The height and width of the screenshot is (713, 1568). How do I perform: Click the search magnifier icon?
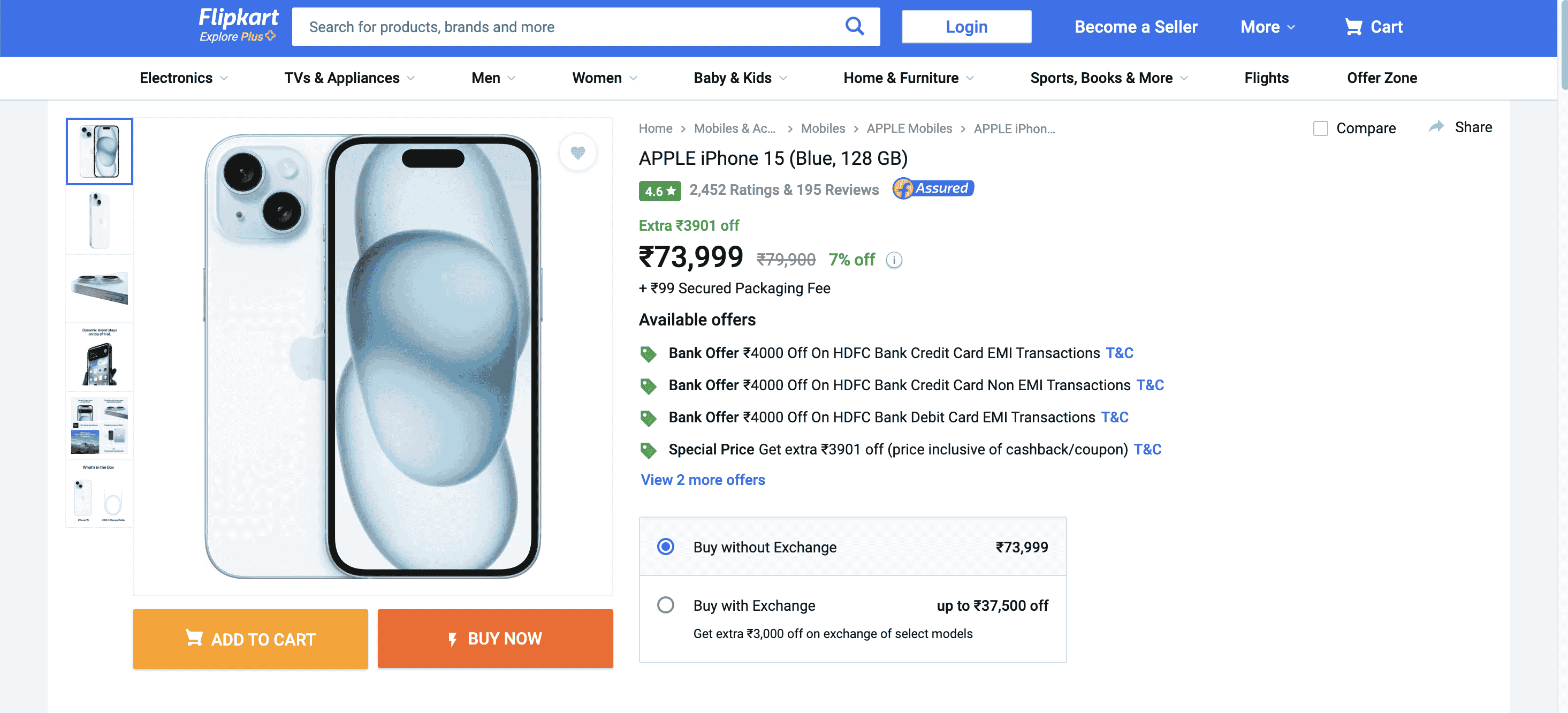(854, 26)
